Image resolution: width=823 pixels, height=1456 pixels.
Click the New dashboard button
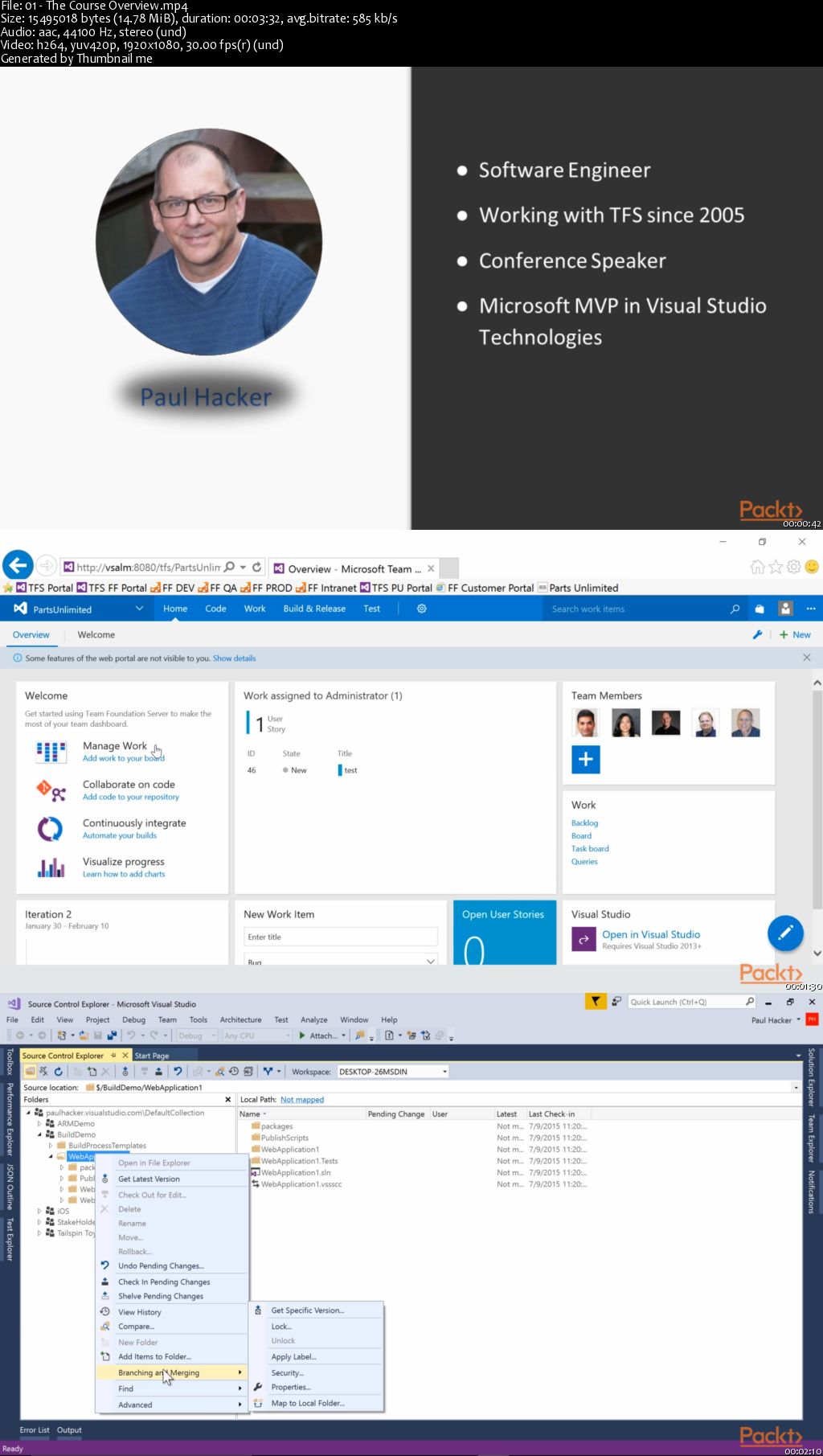[795, 634]
